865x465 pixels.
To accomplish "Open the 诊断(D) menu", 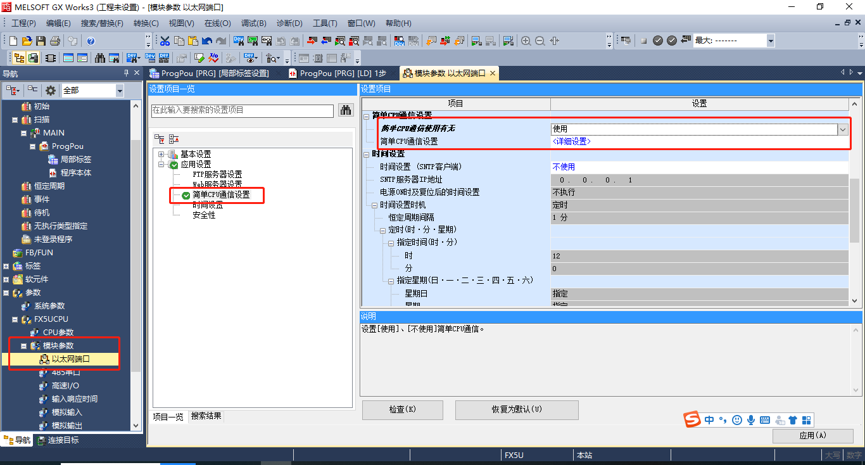I will [x=289, y=23].
